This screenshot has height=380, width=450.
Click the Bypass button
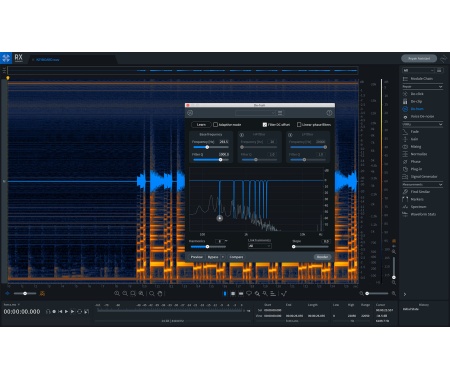coord(213,257)
